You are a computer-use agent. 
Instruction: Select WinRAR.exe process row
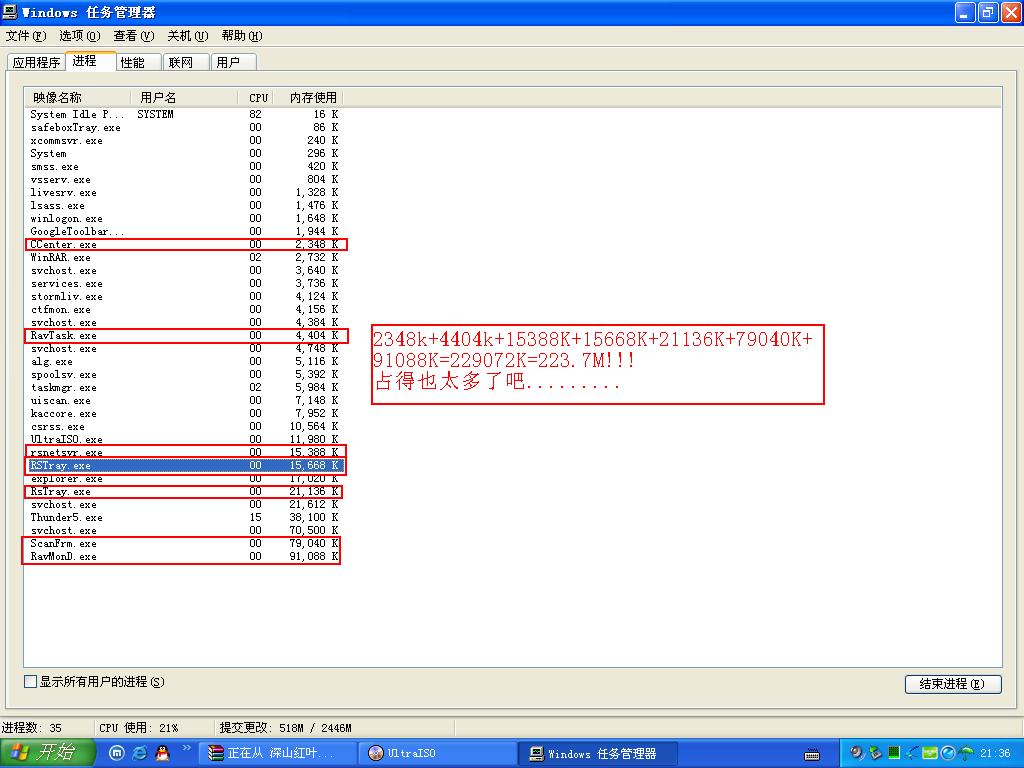click(184, 257)
